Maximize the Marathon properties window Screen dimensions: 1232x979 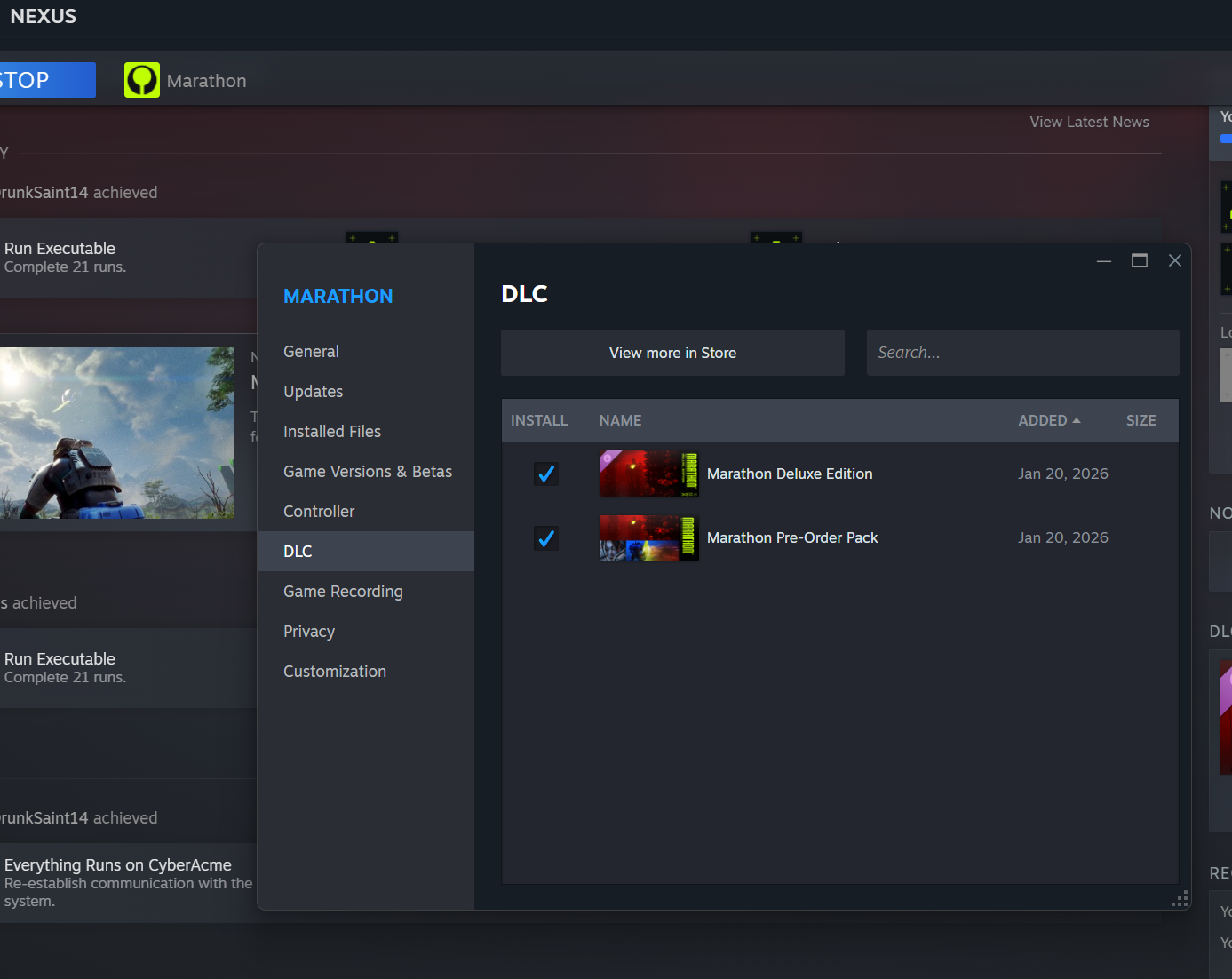1140,260
